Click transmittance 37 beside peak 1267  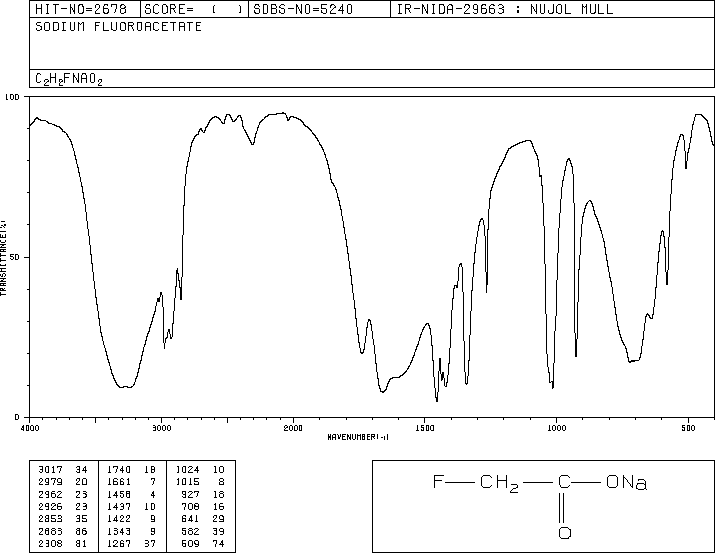pyautogui.click(x=150, y=543)
